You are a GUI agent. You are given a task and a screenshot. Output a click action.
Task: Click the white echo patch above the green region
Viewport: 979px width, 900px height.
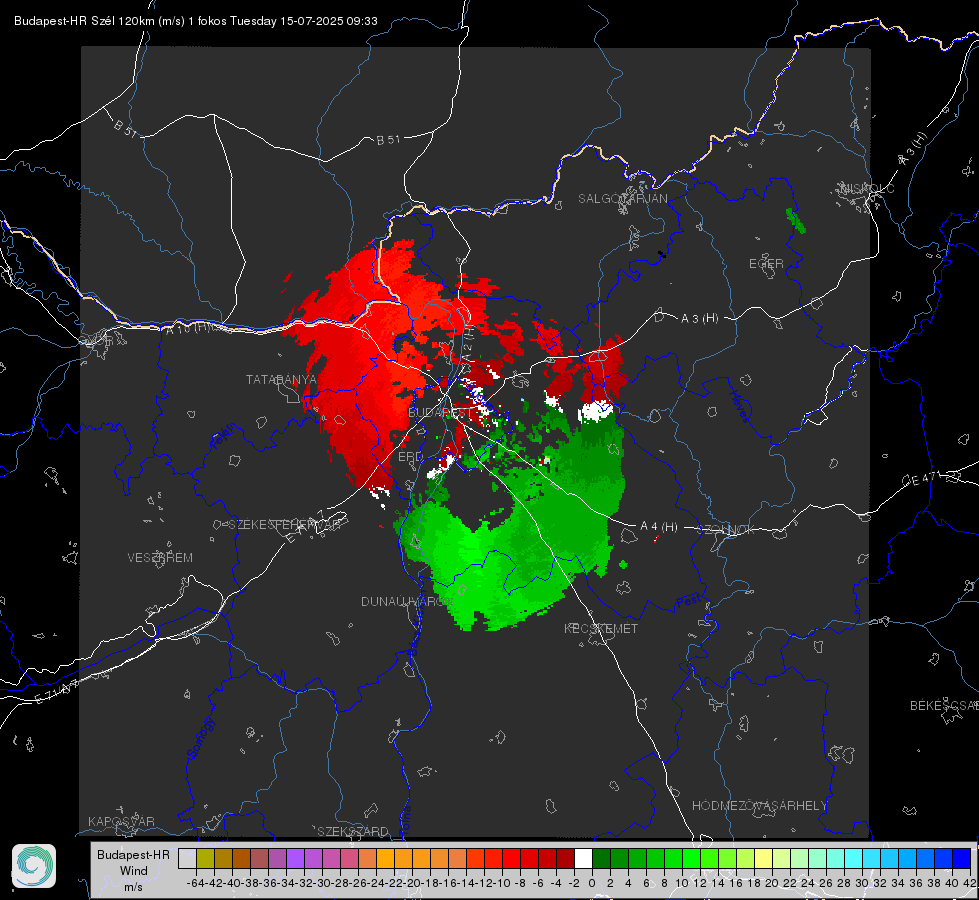click(596, 412)
